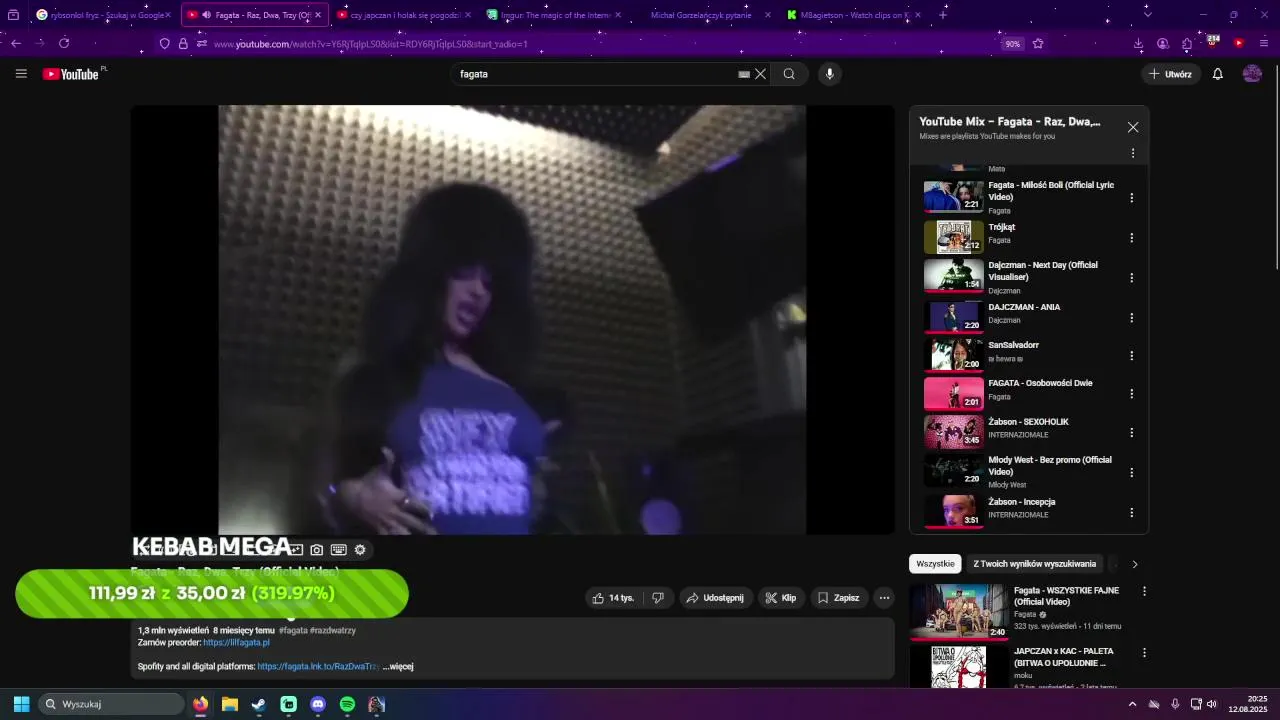
Task: Switch to the Imgur tab
Action: [x=553, y=15]
